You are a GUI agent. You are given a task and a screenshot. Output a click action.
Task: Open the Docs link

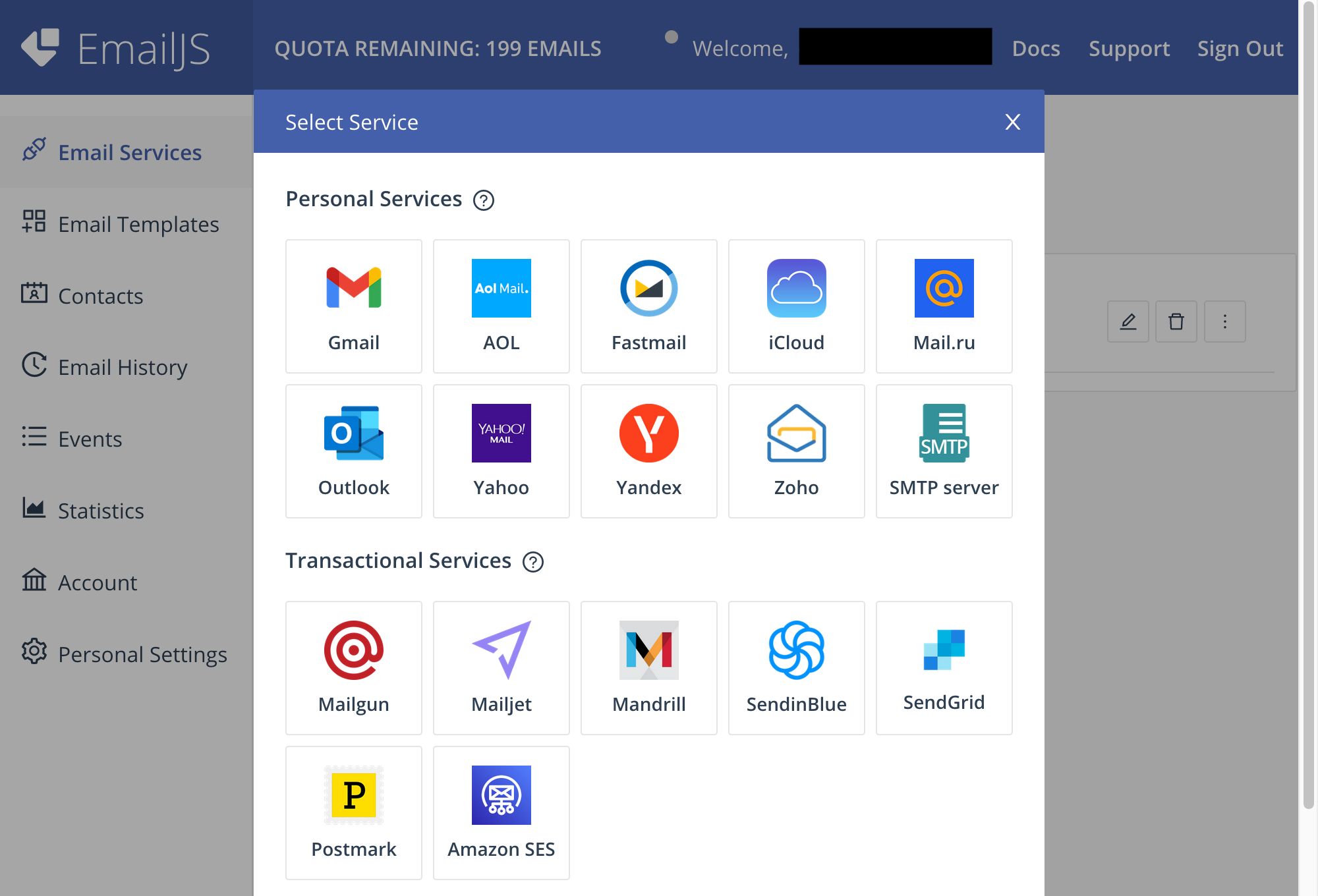point(1036,48)
